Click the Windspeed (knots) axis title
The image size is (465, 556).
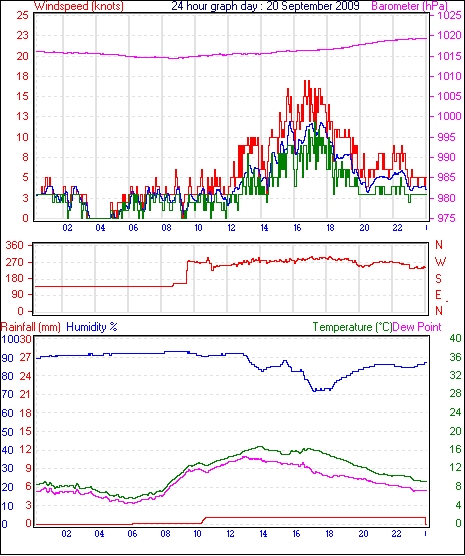[79, 6]
